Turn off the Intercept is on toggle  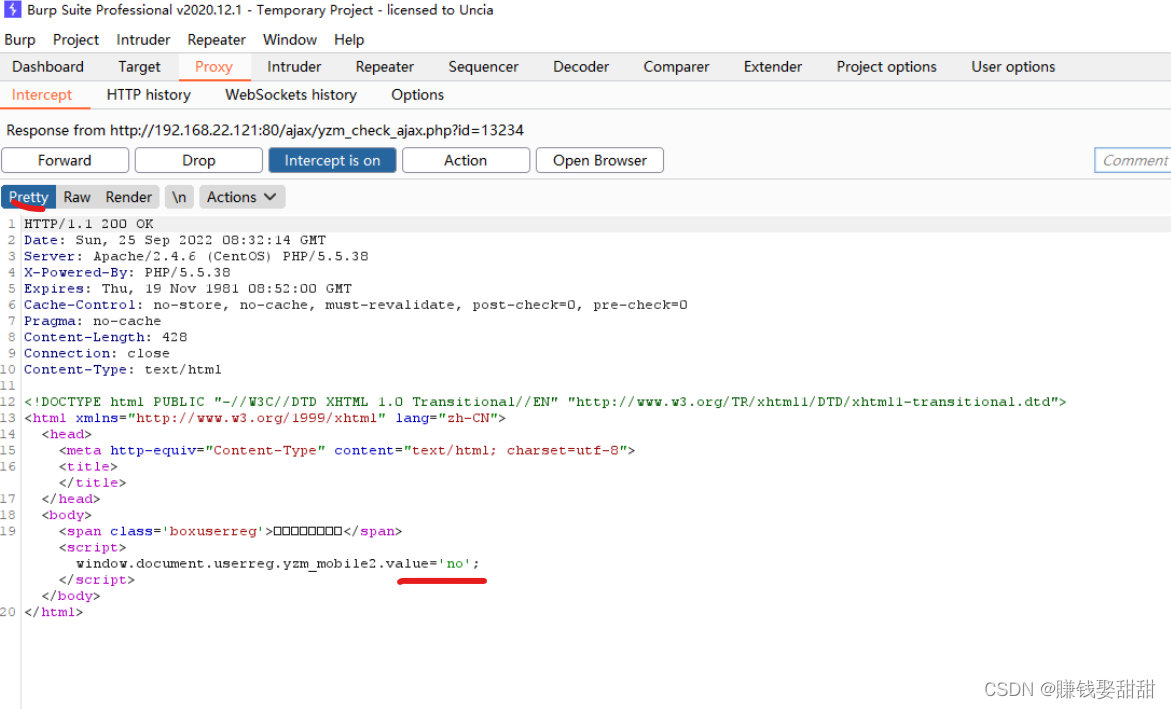[x=332, y=161]
